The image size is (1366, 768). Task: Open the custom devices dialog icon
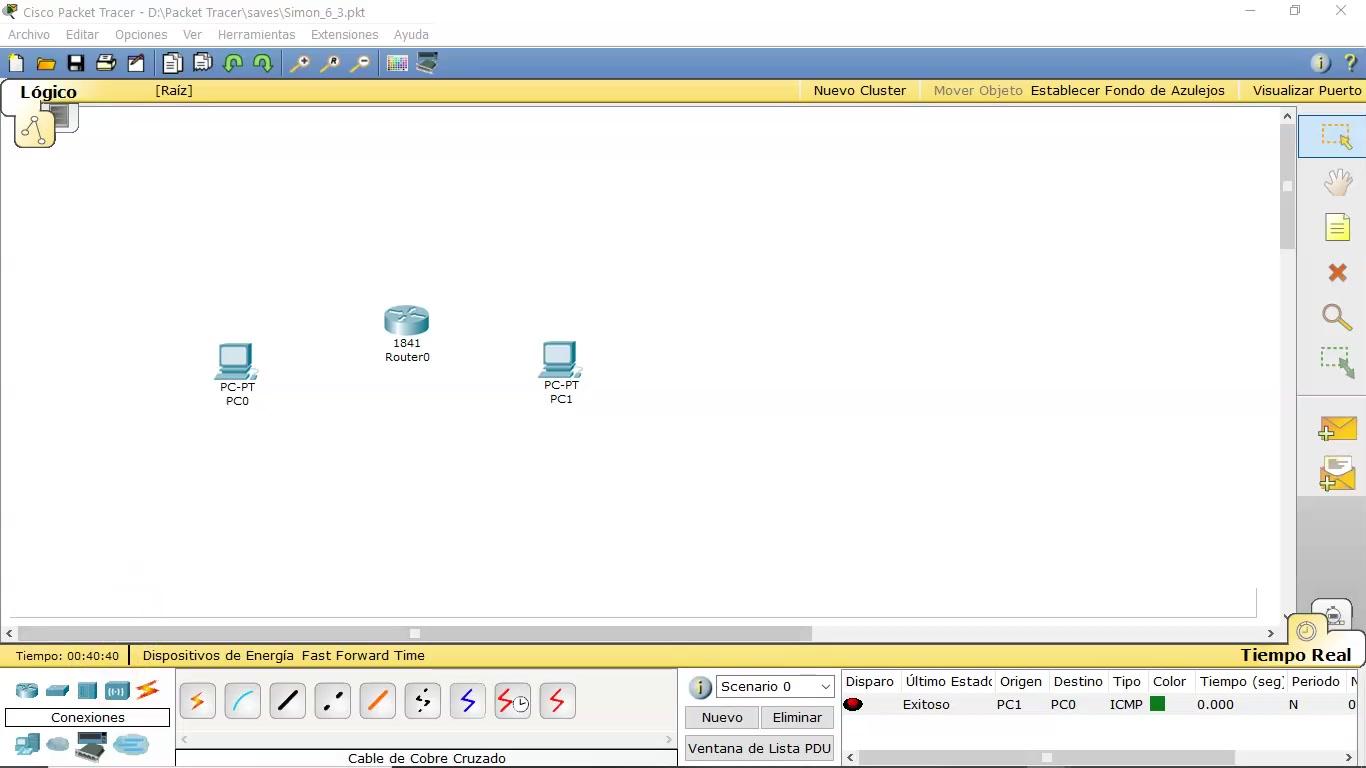coord(427,63)
